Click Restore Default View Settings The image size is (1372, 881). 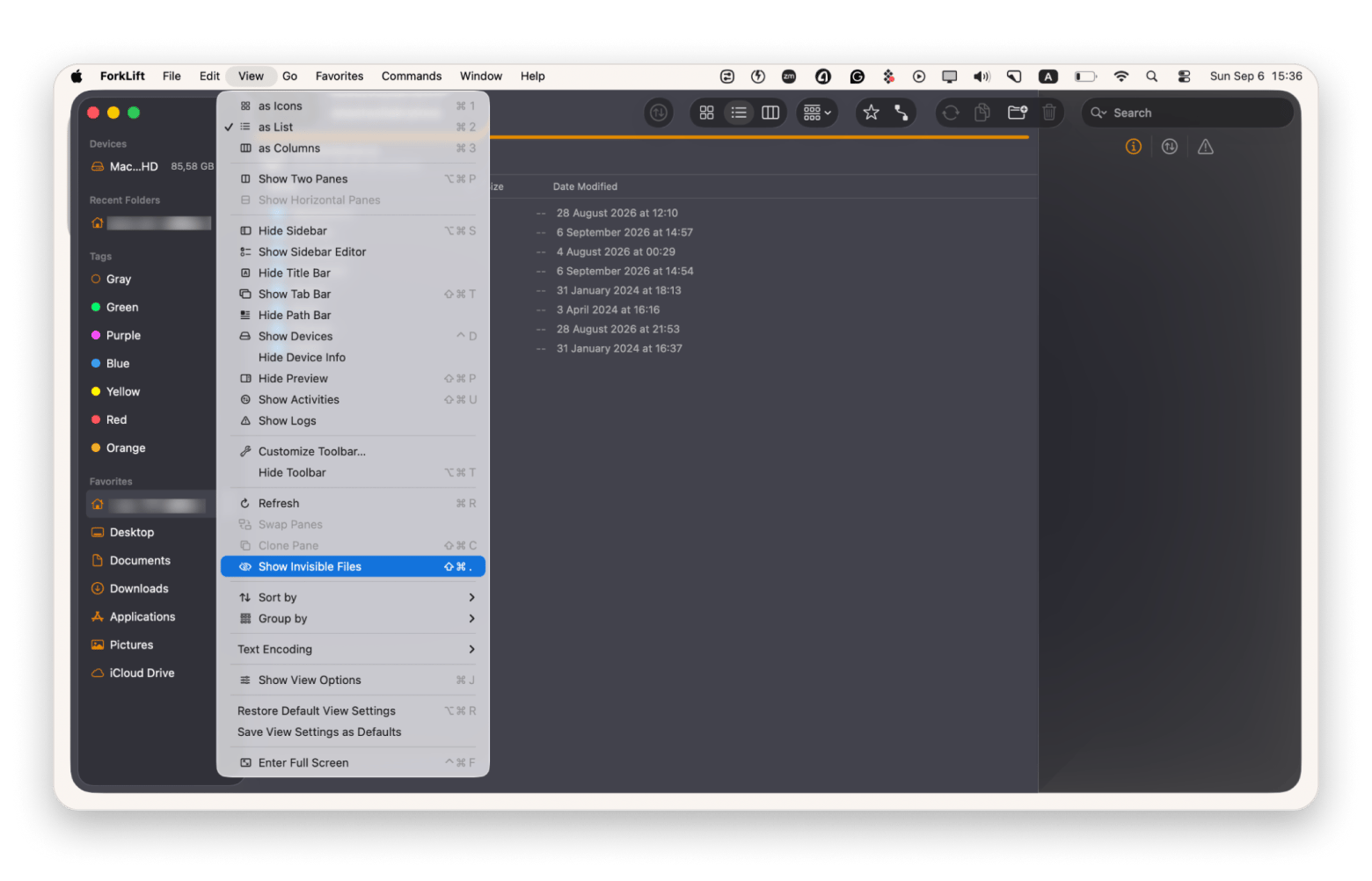(x=353, y=711)
